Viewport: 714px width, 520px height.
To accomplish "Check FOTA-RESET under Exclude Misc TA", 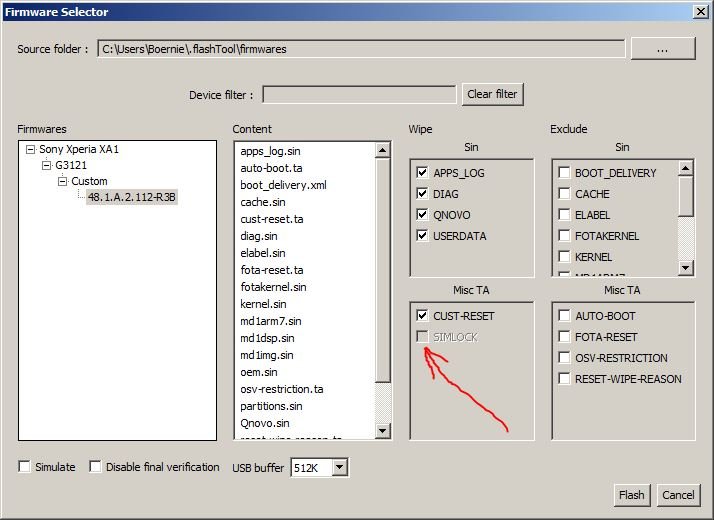I will tap(564, 336).
